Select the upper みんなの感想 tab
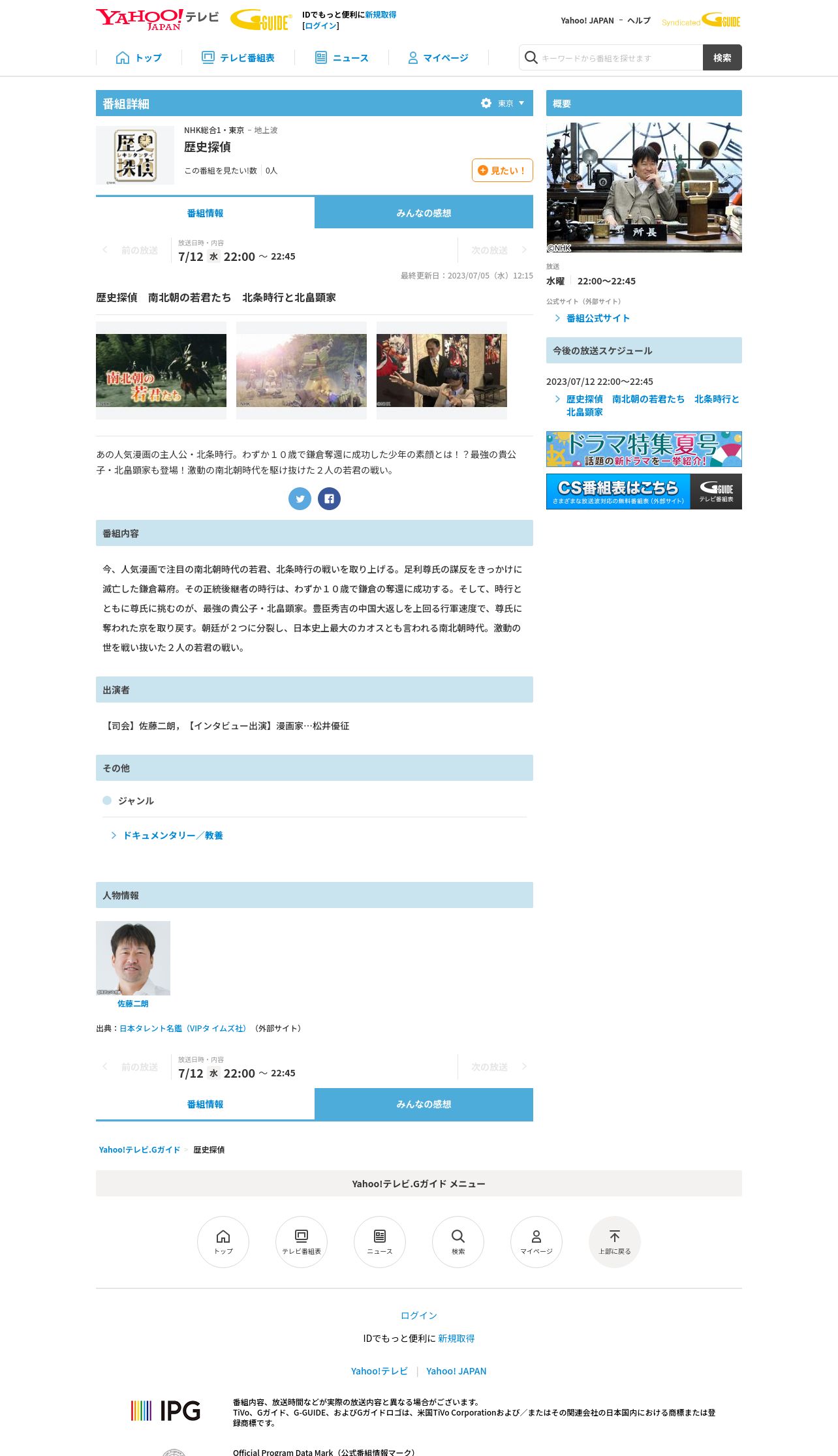The image size is (838, 1456). pos(424,213)
